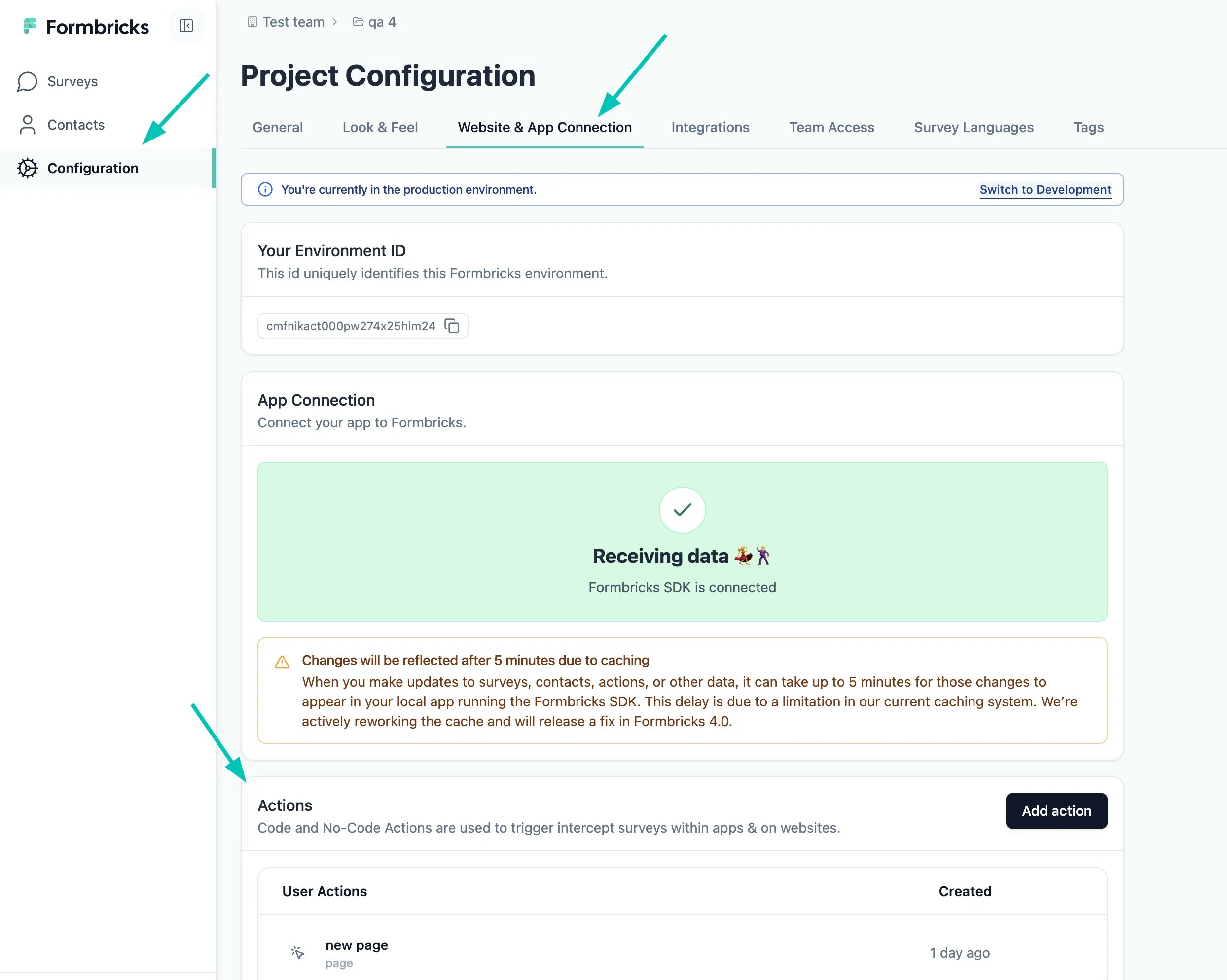Click the green checkmark circle in App Connection
Image resolution: width=1227 pixels, height=980 pixels.
tap(682, 510)
